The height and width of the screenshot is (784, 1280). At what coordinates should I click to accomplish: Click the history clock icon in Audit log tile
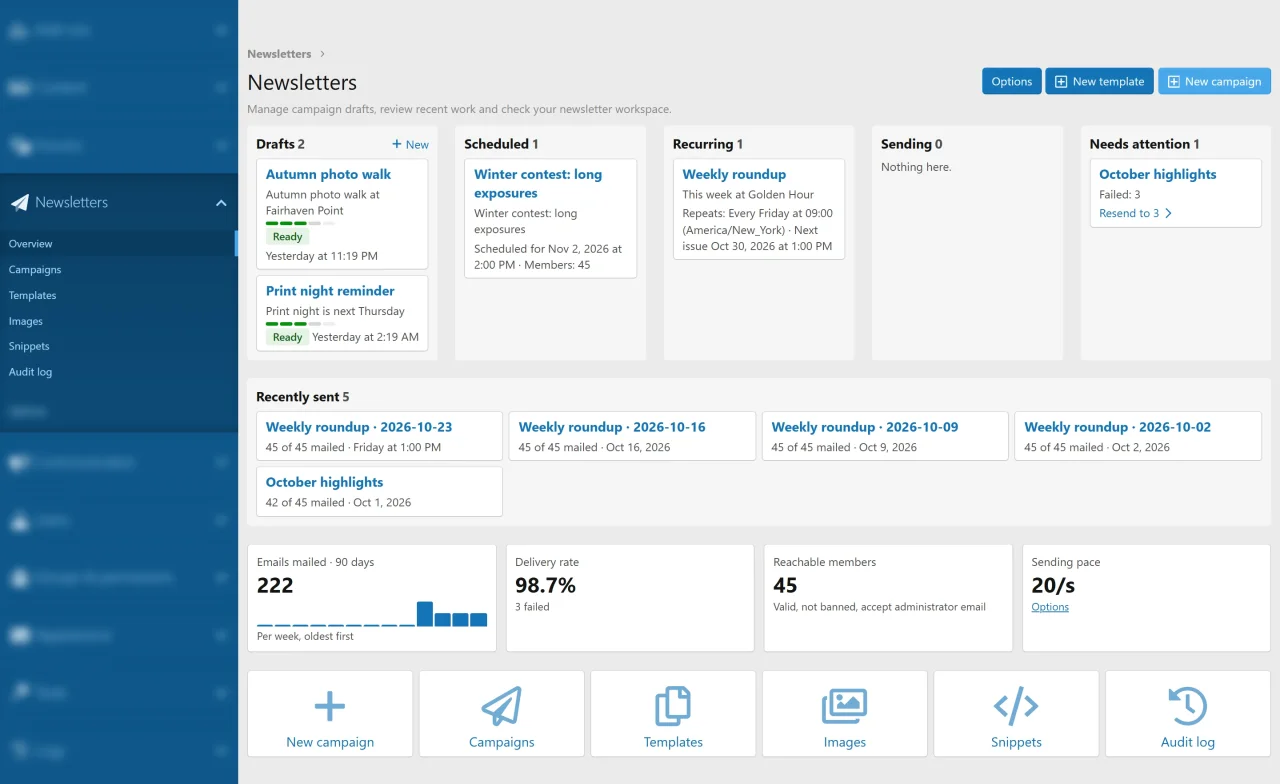point(1188,706)
